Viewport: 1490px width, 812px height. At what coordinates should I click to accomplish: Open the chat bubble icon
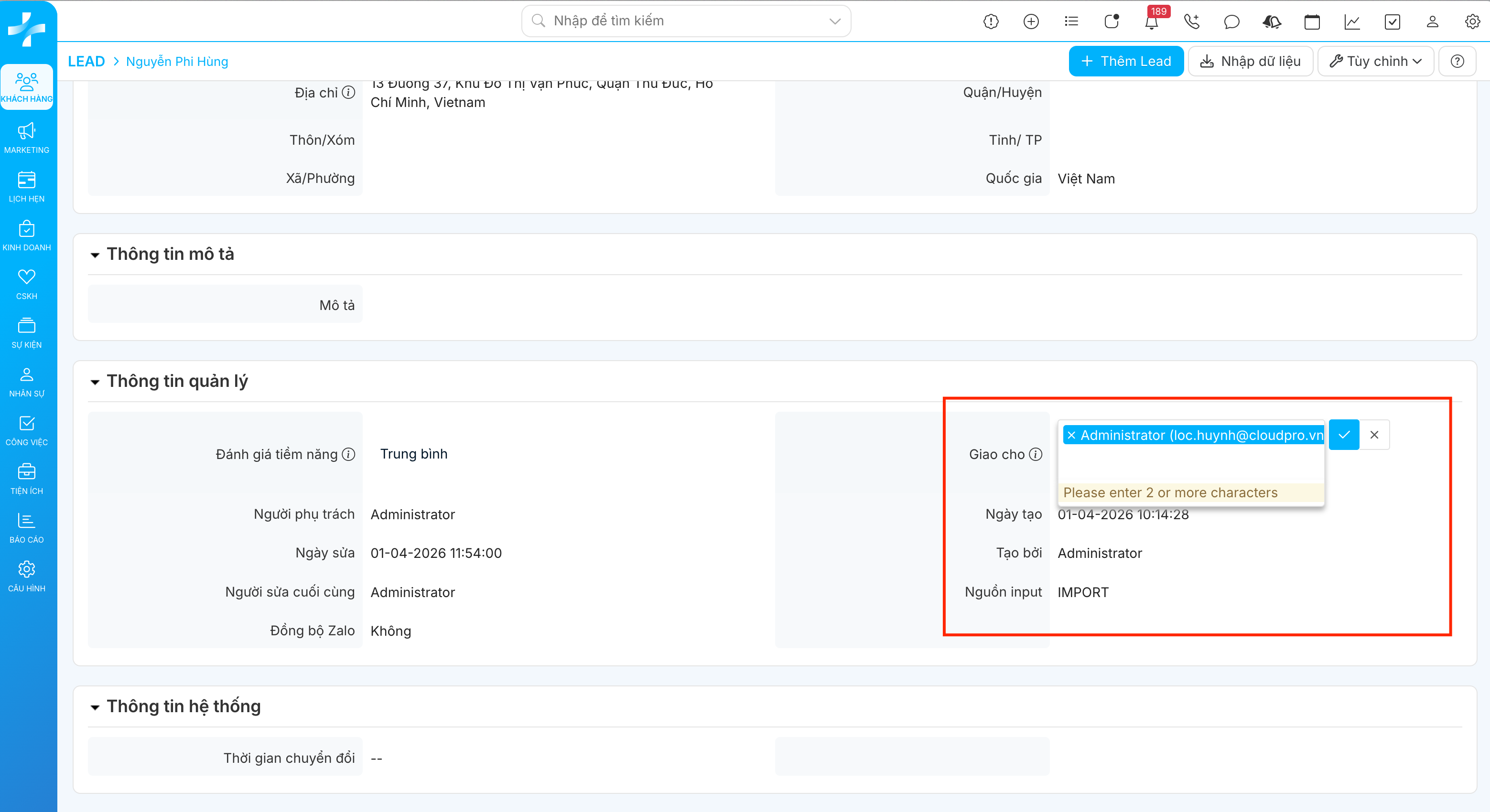click(1231, 22)
